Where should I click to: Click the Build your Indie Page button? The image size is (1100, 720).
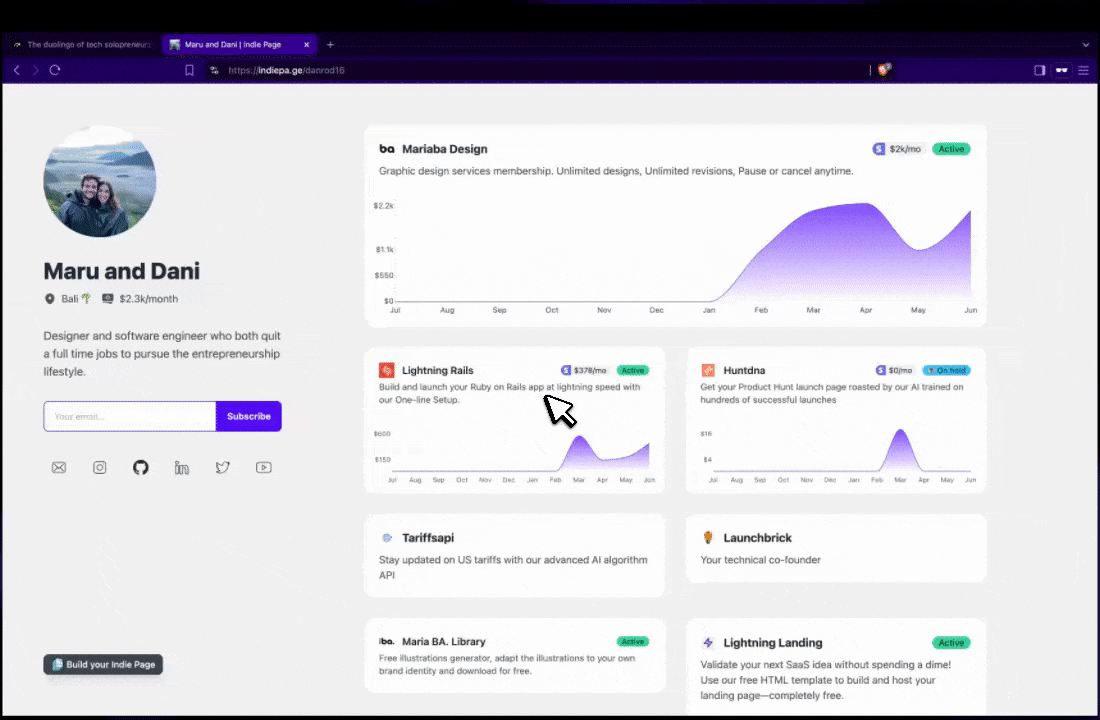[x=103, y=664]
